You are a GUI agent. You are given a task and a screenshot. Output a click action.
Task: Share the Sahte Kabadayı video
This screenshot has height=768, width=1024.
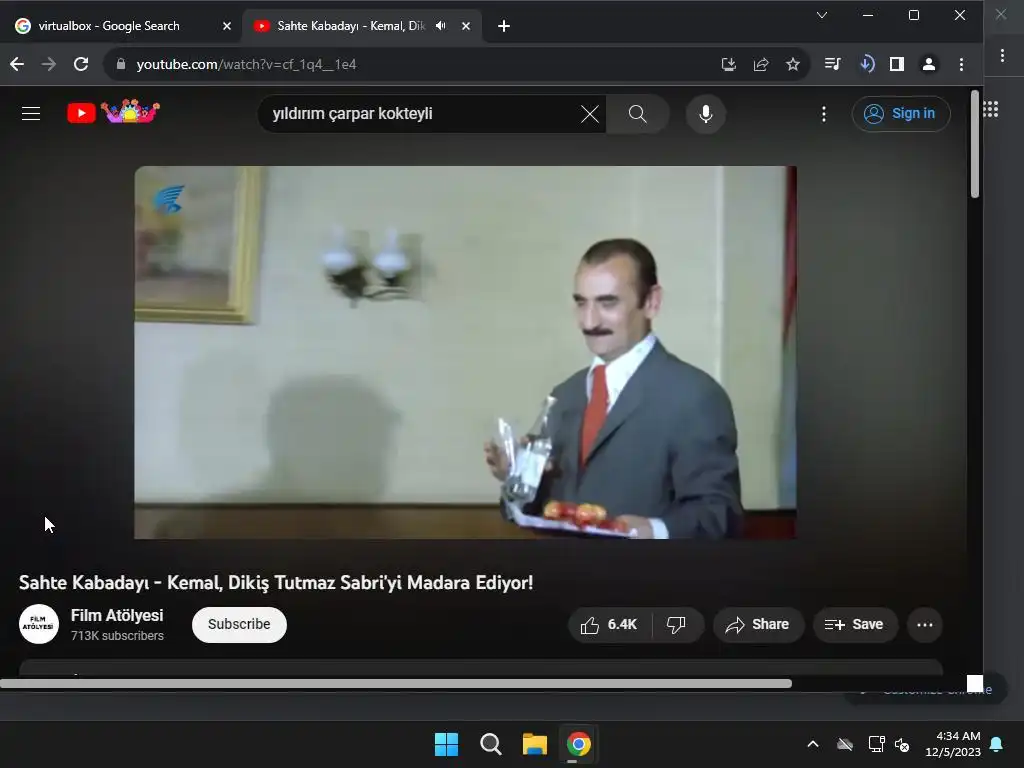[758, 625]
